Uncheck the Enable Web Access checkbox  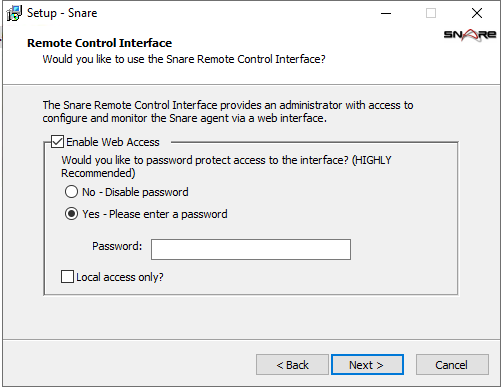click(57, 142)
